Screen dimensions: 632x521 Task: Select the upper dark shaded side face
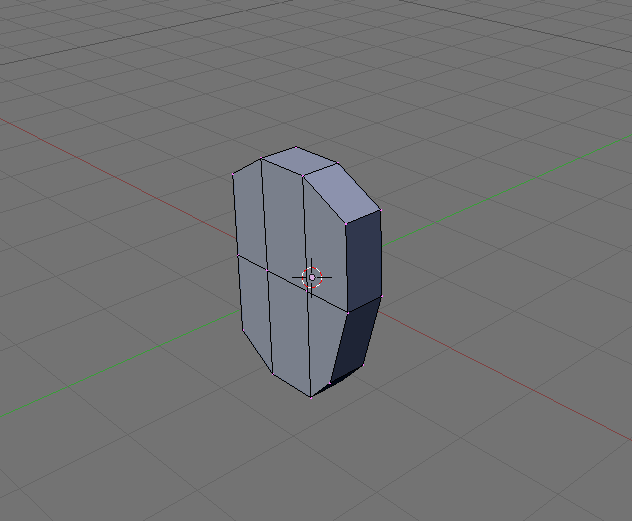point(364,261)
